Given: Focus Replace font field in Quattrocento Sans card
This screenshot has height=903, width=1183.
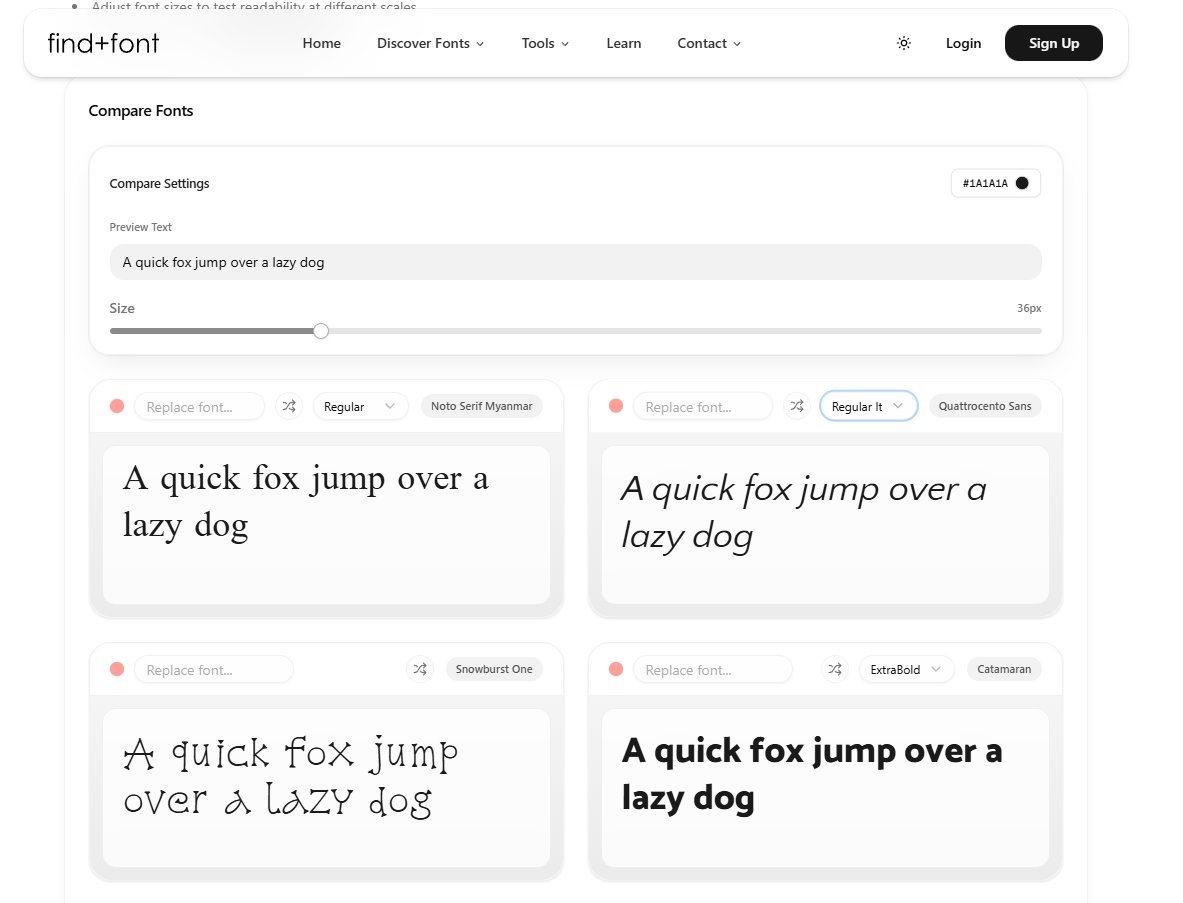Looking at the screenshot, I should tap(702, 407).
